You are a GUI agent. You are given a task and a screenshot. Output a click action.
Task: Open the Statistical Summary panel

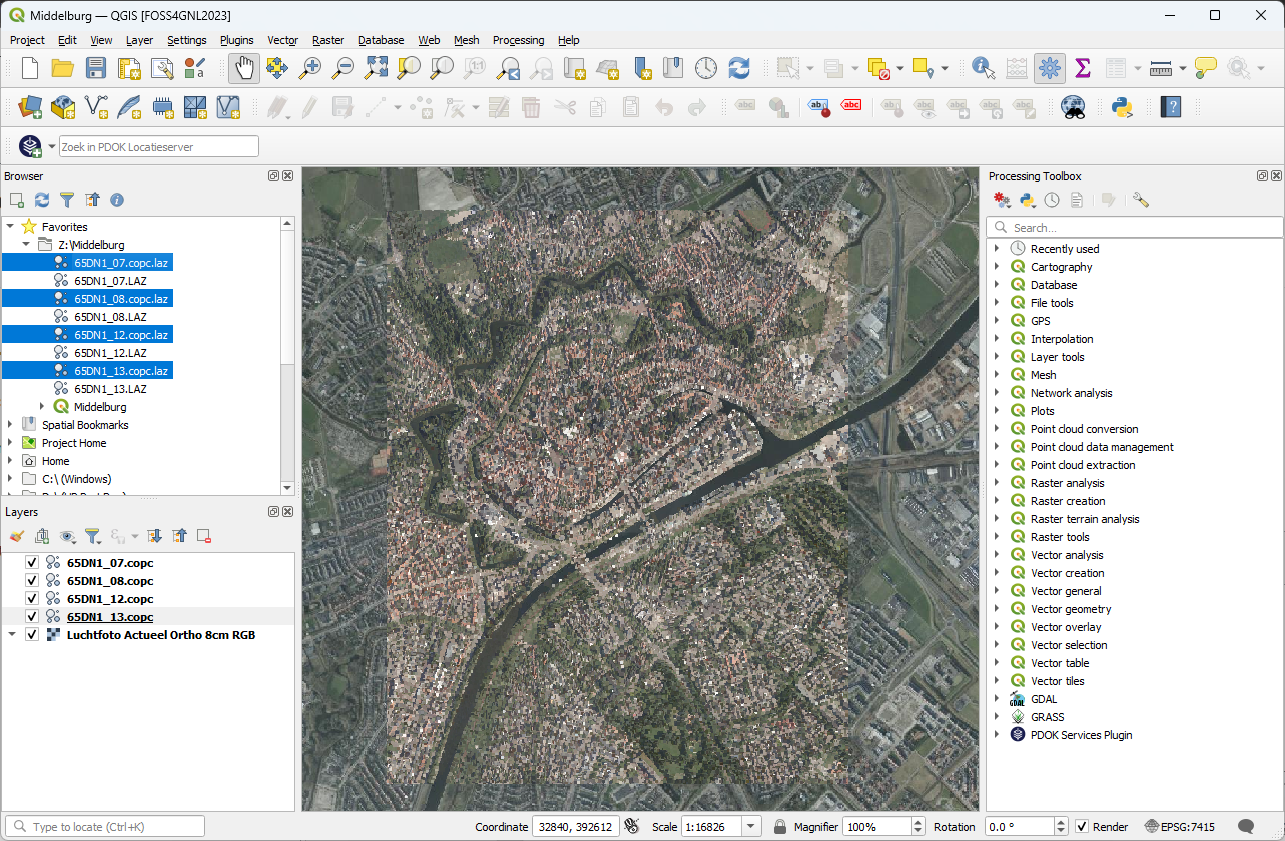(x=1082, y=69)
